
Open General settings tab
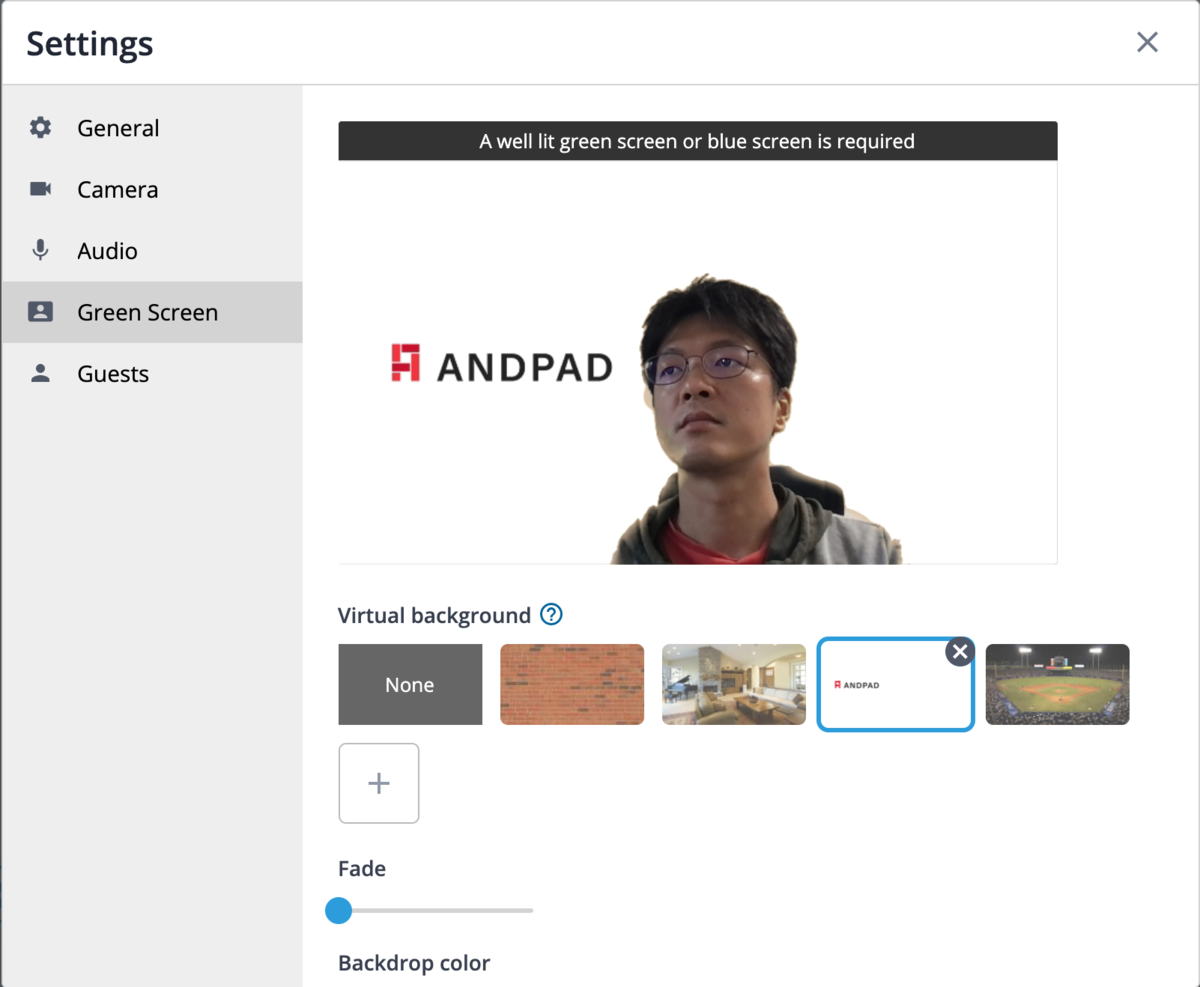point(152,128)
